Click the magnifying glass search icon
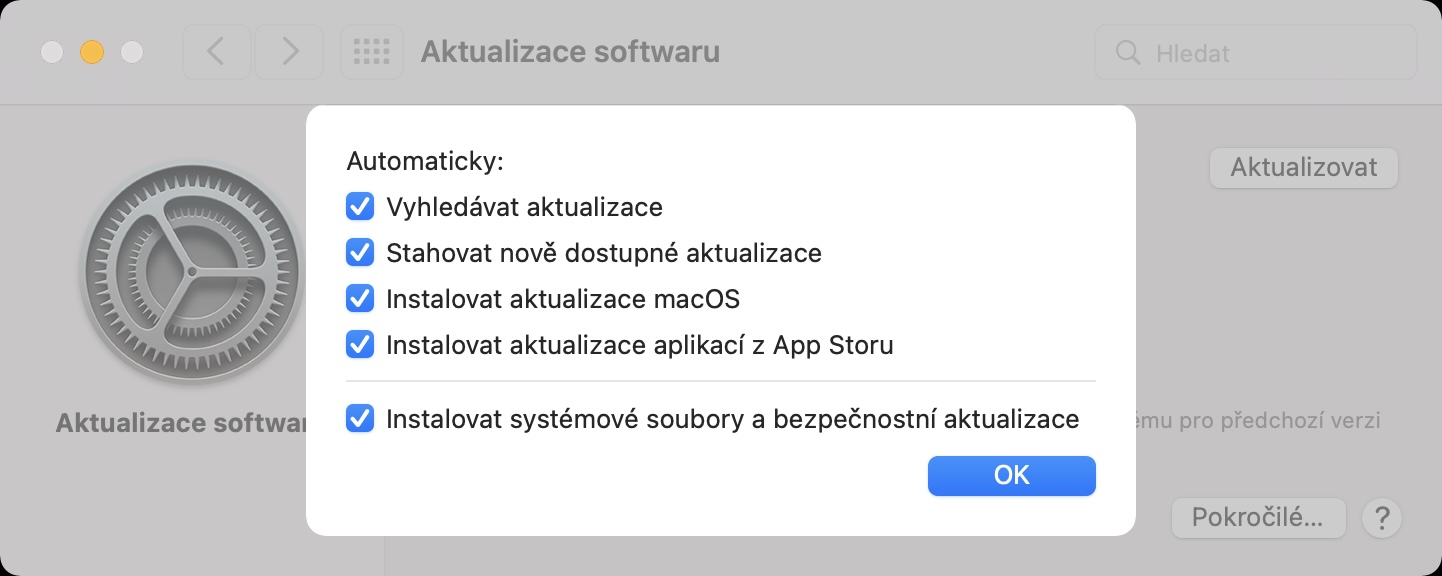 pyautogui.click(x=1128, y=52)
